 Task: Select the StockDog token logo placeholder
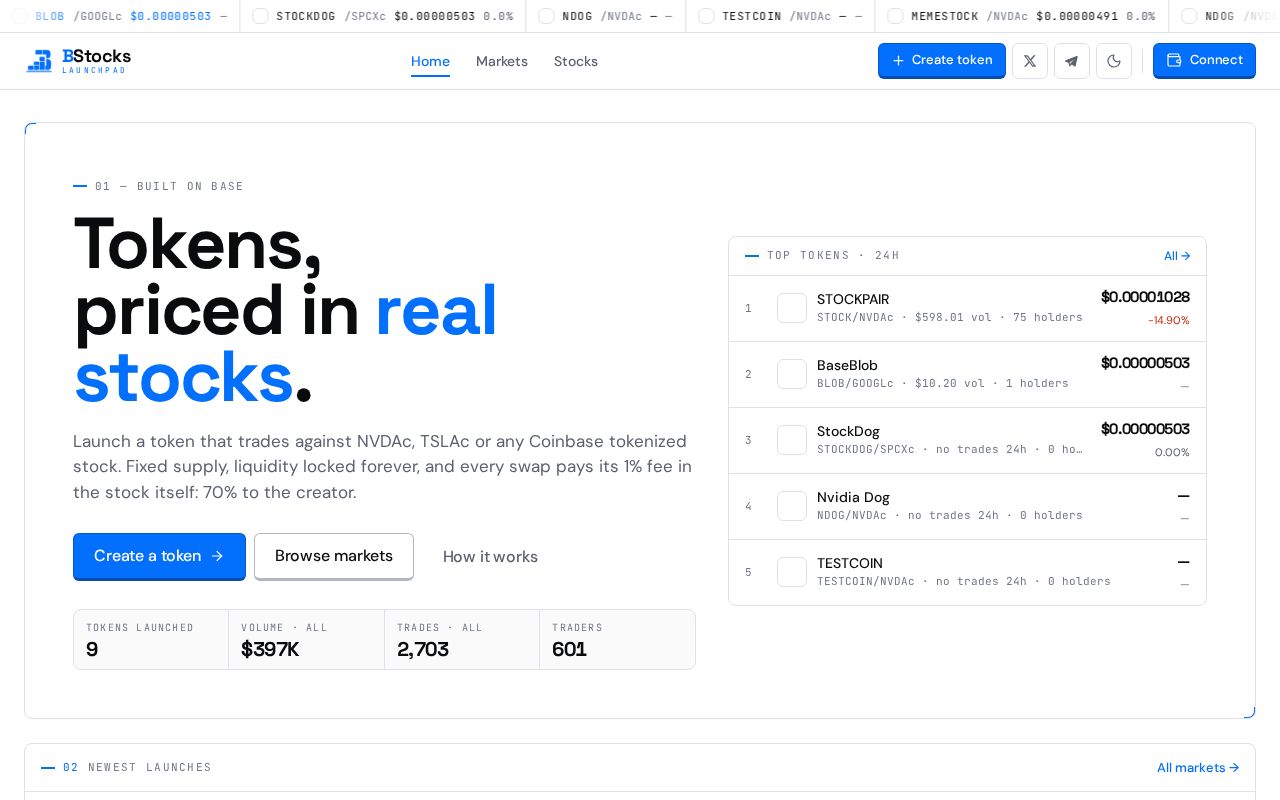792,440
